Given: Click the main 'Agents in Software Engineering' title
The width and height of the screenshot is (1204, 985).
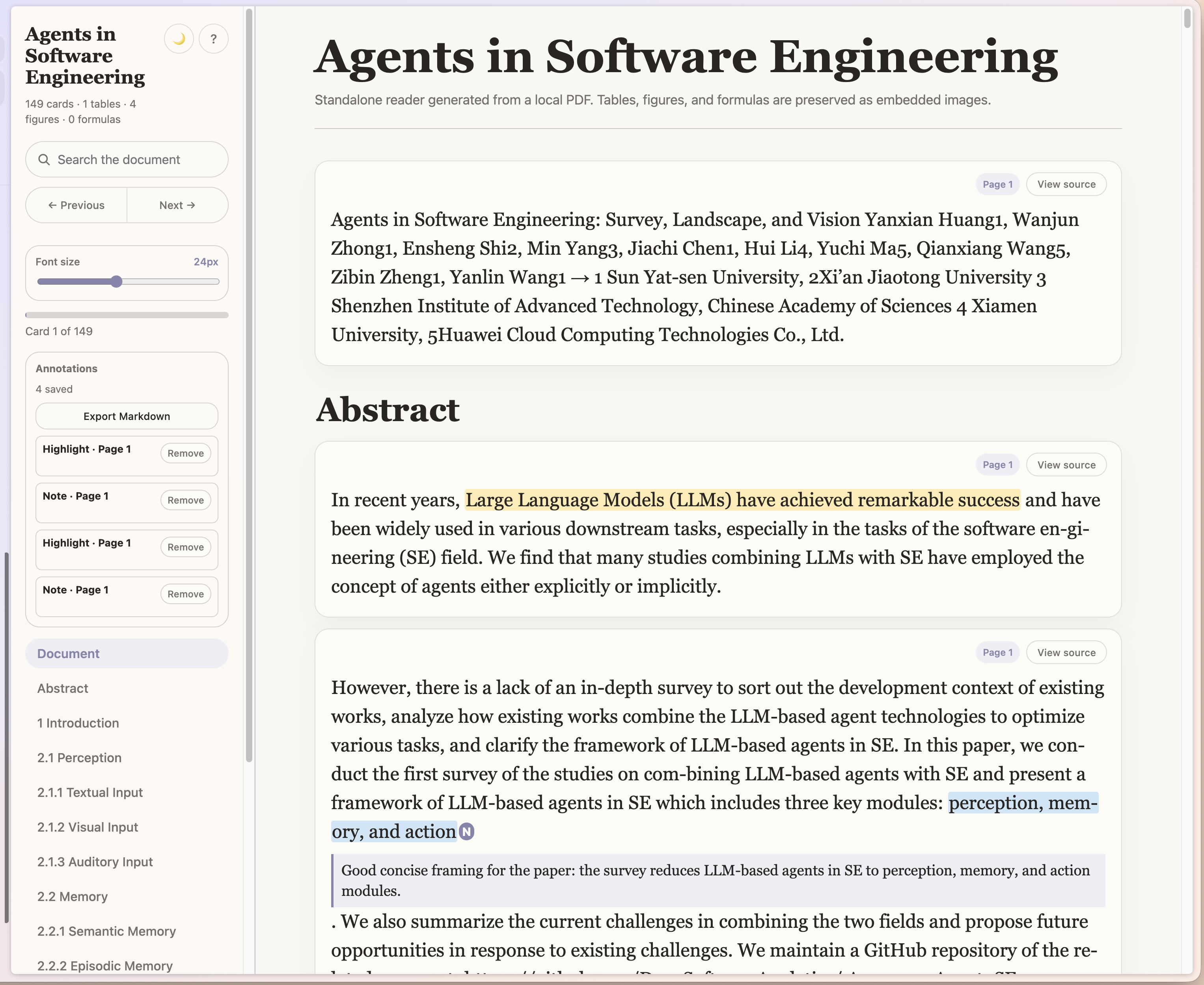Looking at the screenshot, I should click(x=686, y=57).
